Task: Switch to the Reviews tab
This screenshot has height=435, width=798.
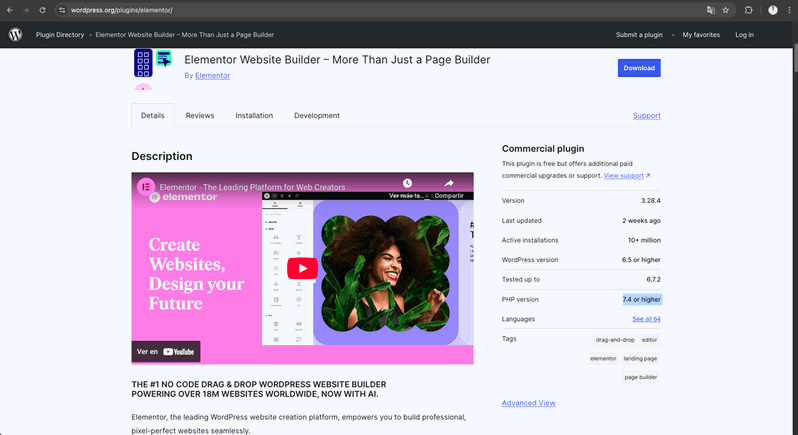Action: (x=200, y=115)
